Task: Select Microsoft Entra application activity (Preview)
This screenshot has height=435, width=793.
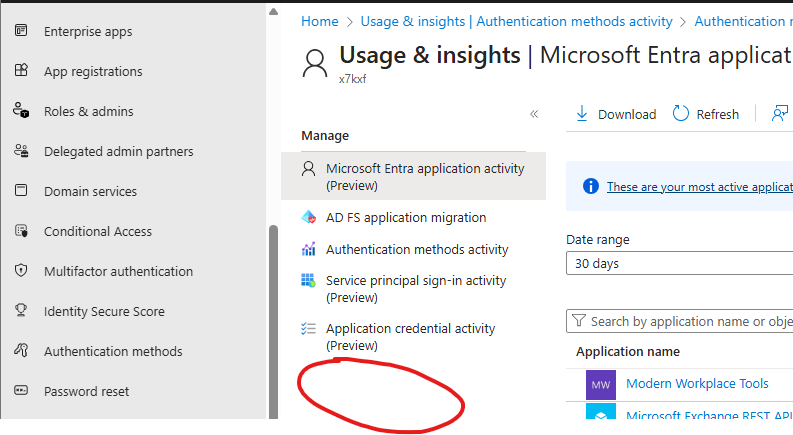Action: (413, 176)
